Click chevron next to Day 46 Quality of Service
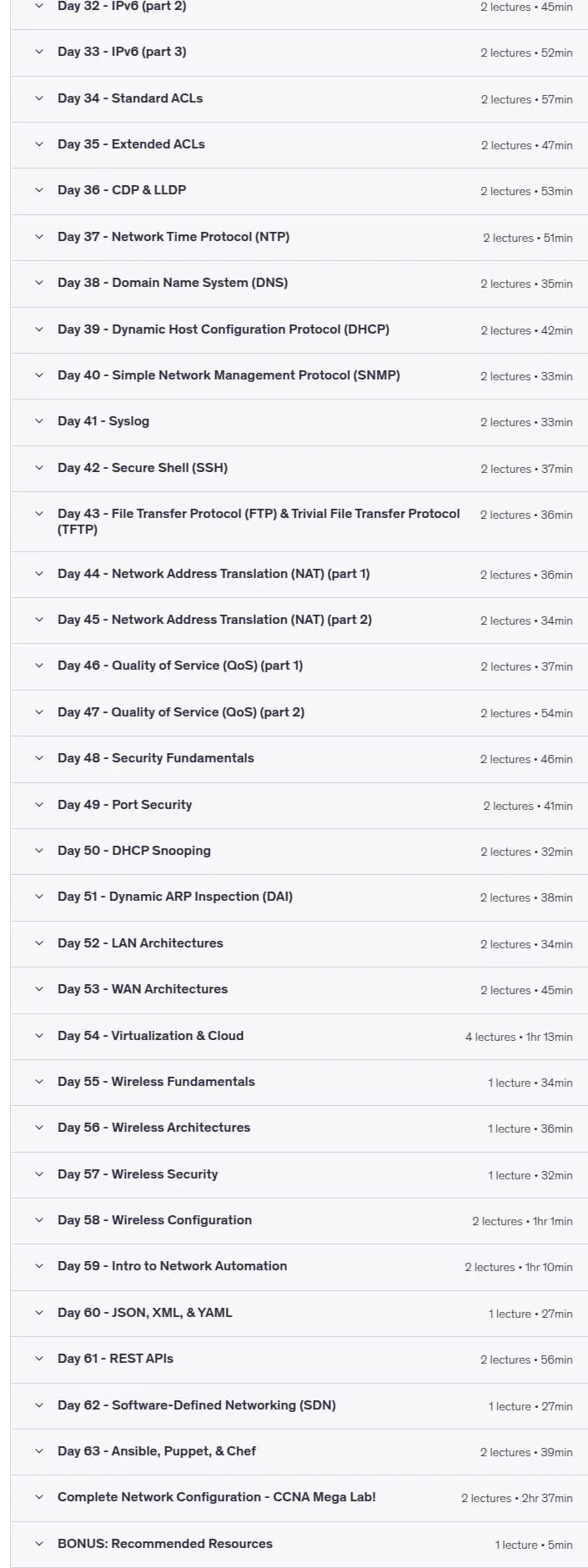This screenshot has height=1568, width=588. (38, 666)
